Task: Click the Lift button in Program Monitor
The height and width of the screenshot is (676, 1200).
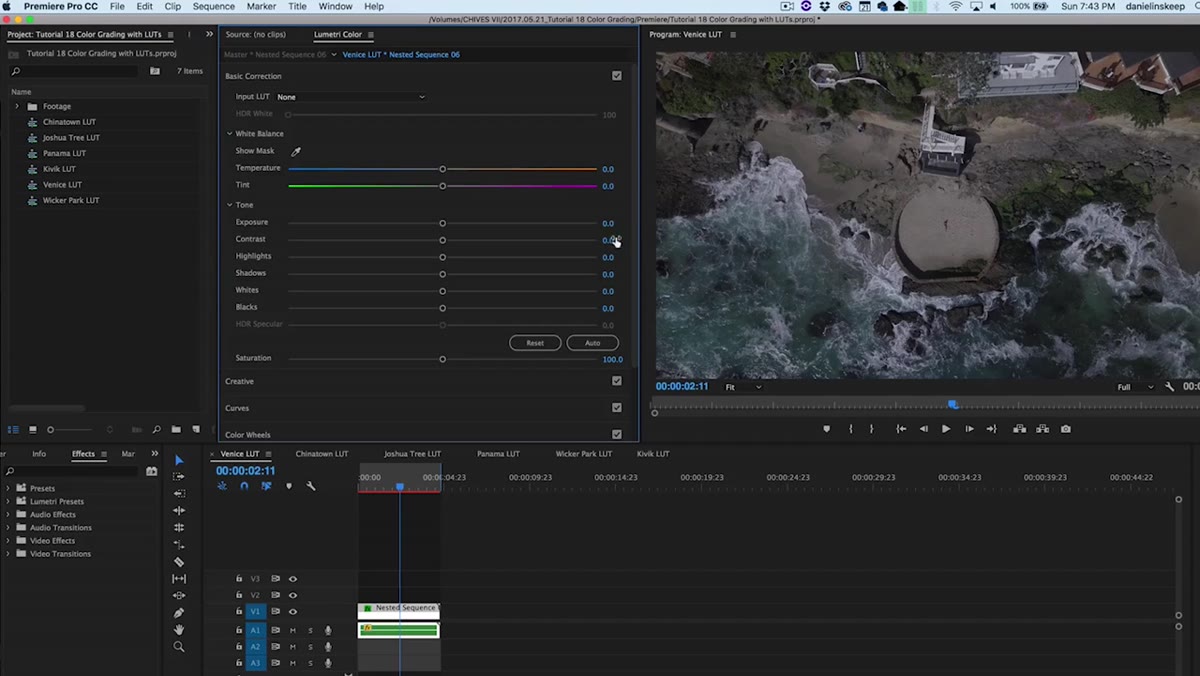Action: [1019, 429]
